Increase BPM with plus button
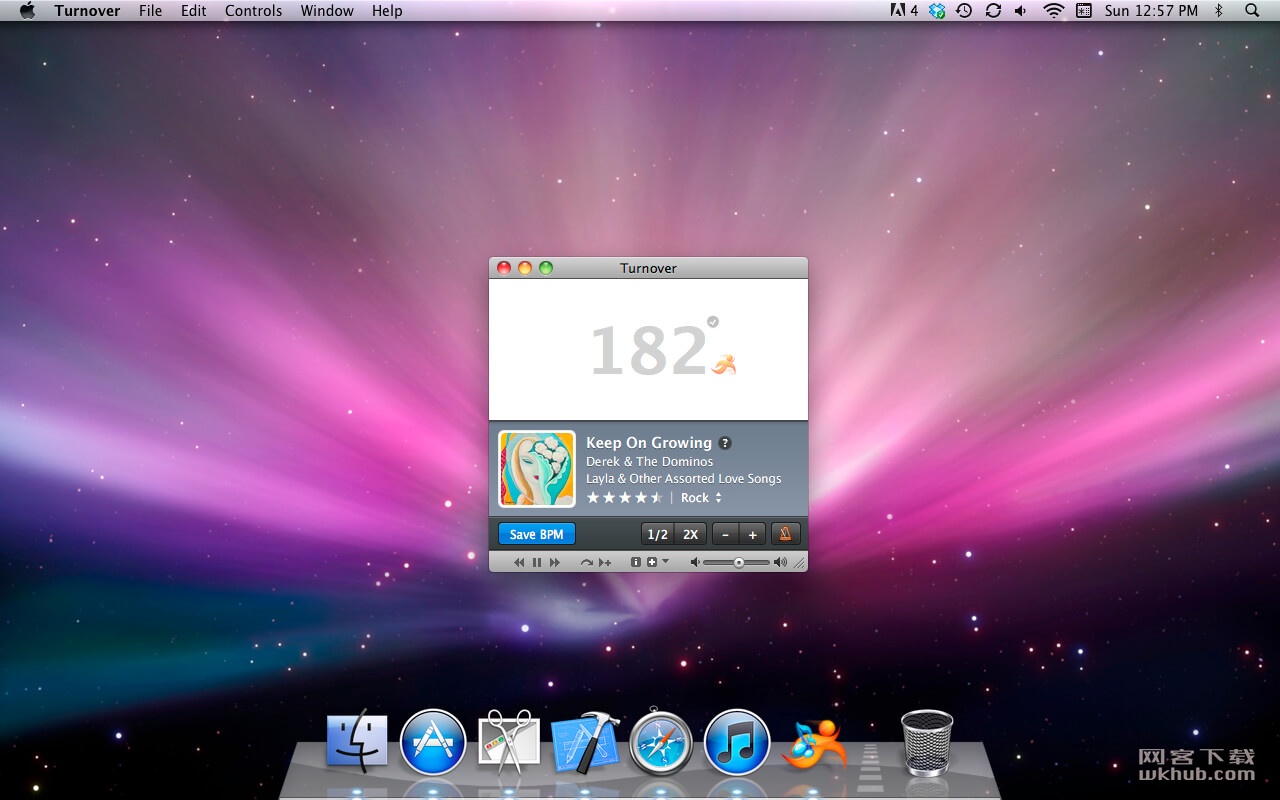The width and height of the screenshot is (1280, 800). (753, 534)
